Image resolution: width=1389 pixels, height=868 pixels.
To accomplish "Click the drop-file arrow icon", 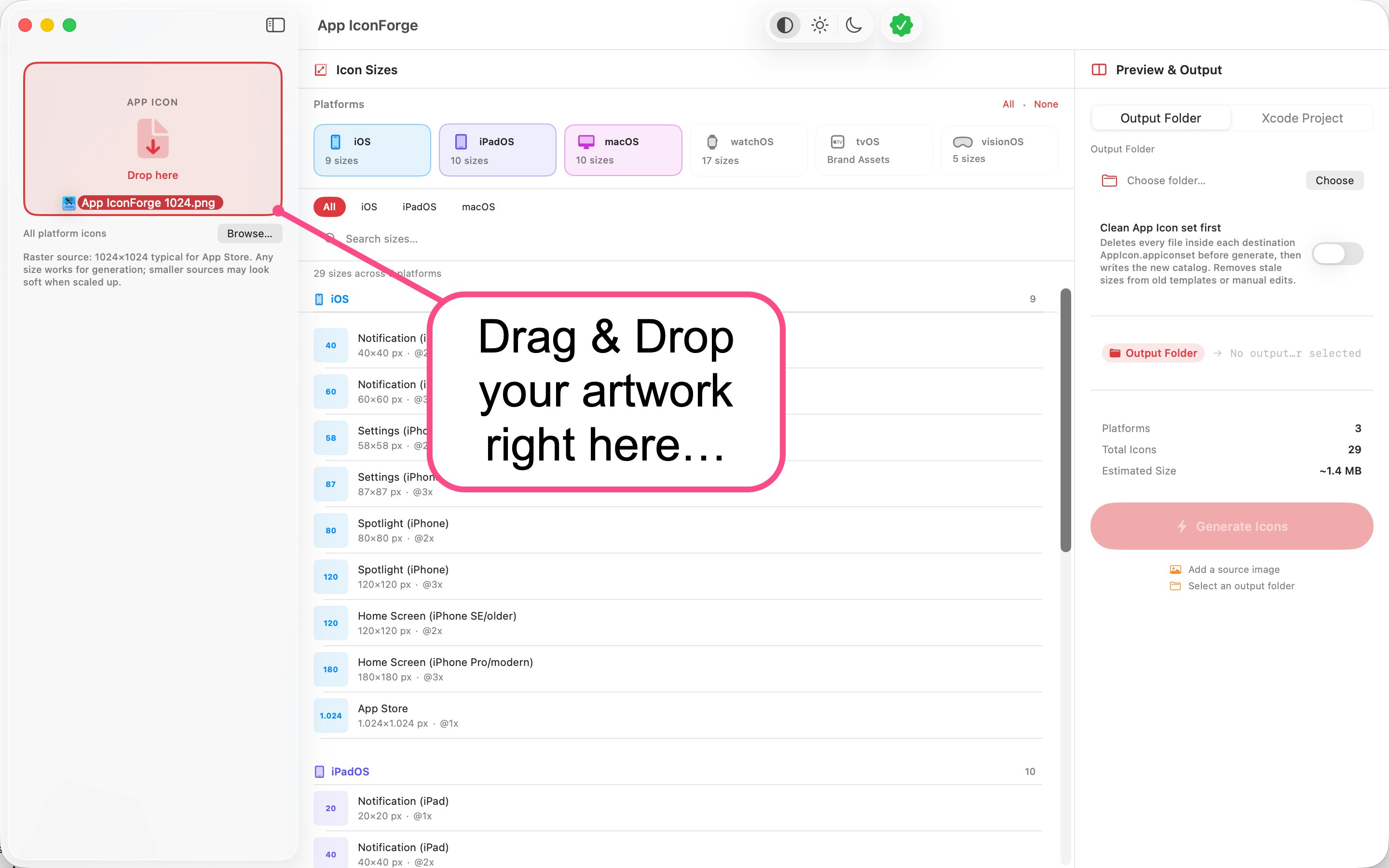I will (153, 138).
